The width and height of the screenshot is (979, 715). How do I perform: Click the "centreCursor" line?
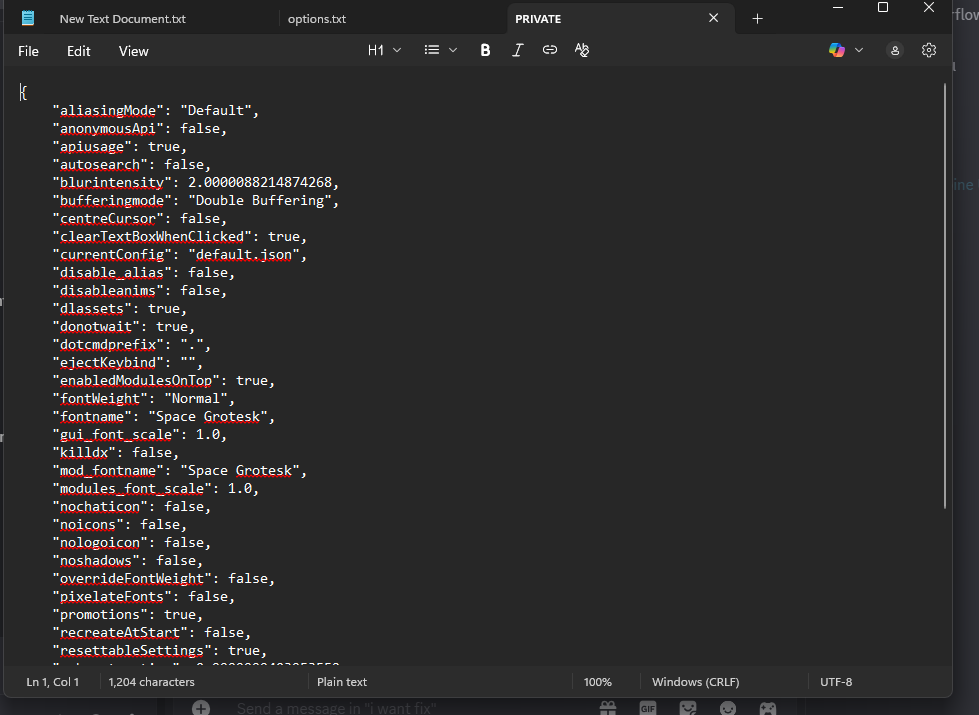click(140, 219)
